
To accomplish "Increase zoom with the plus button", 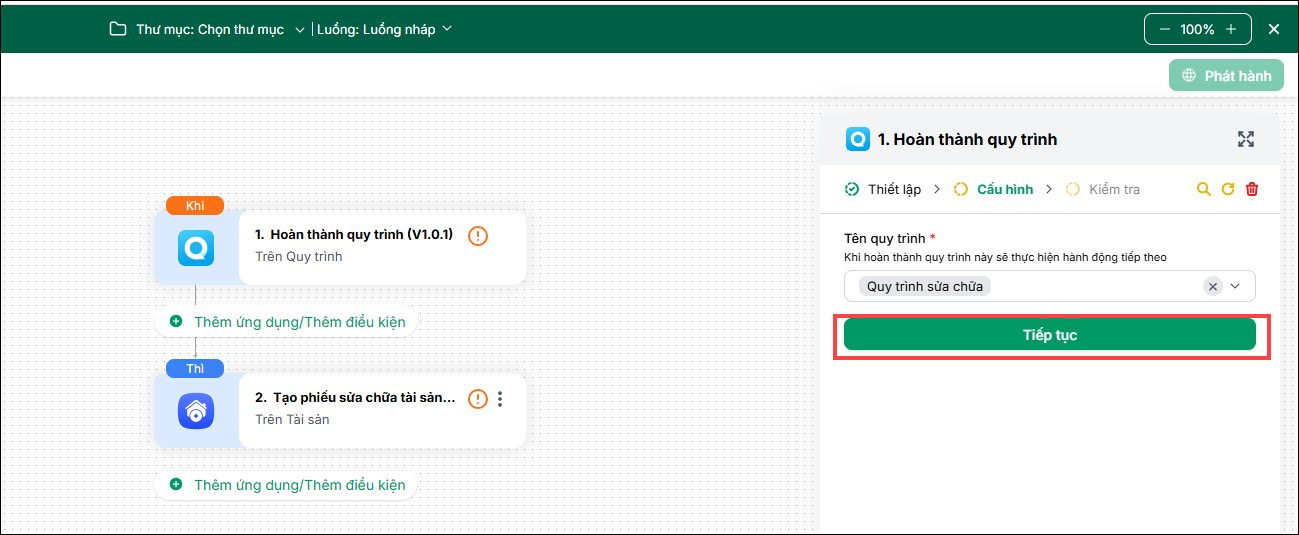I will point(1231,29).
